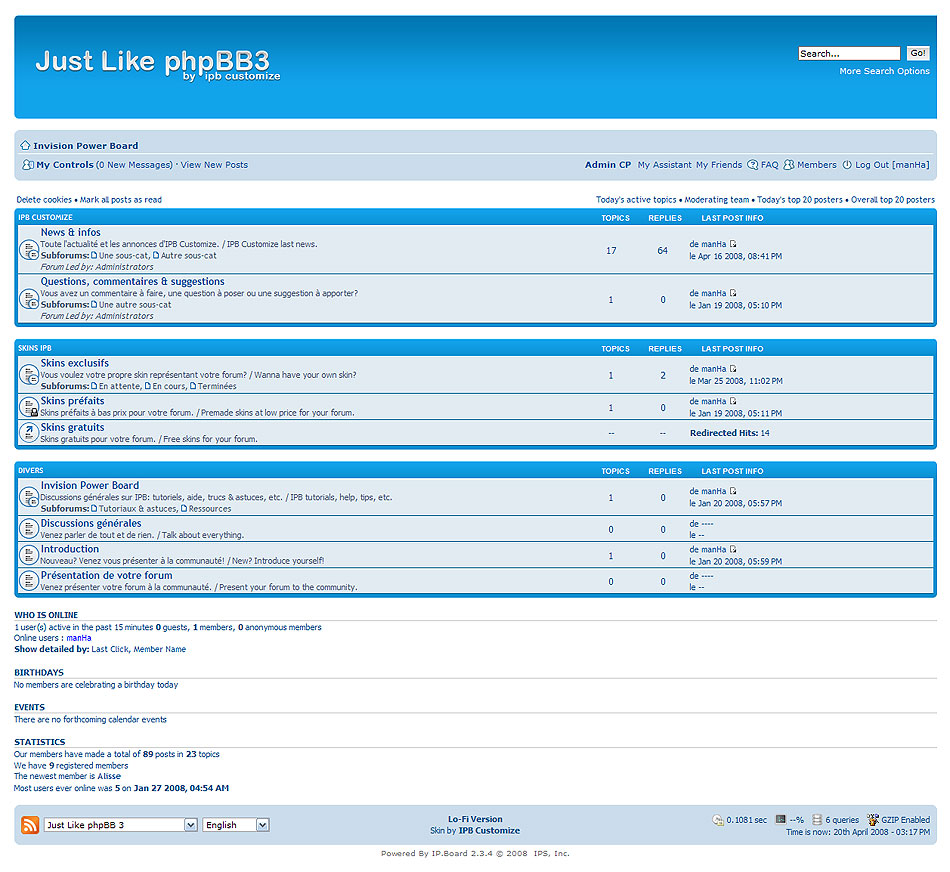Click the execution time stopwatch icon

[718, 820]
